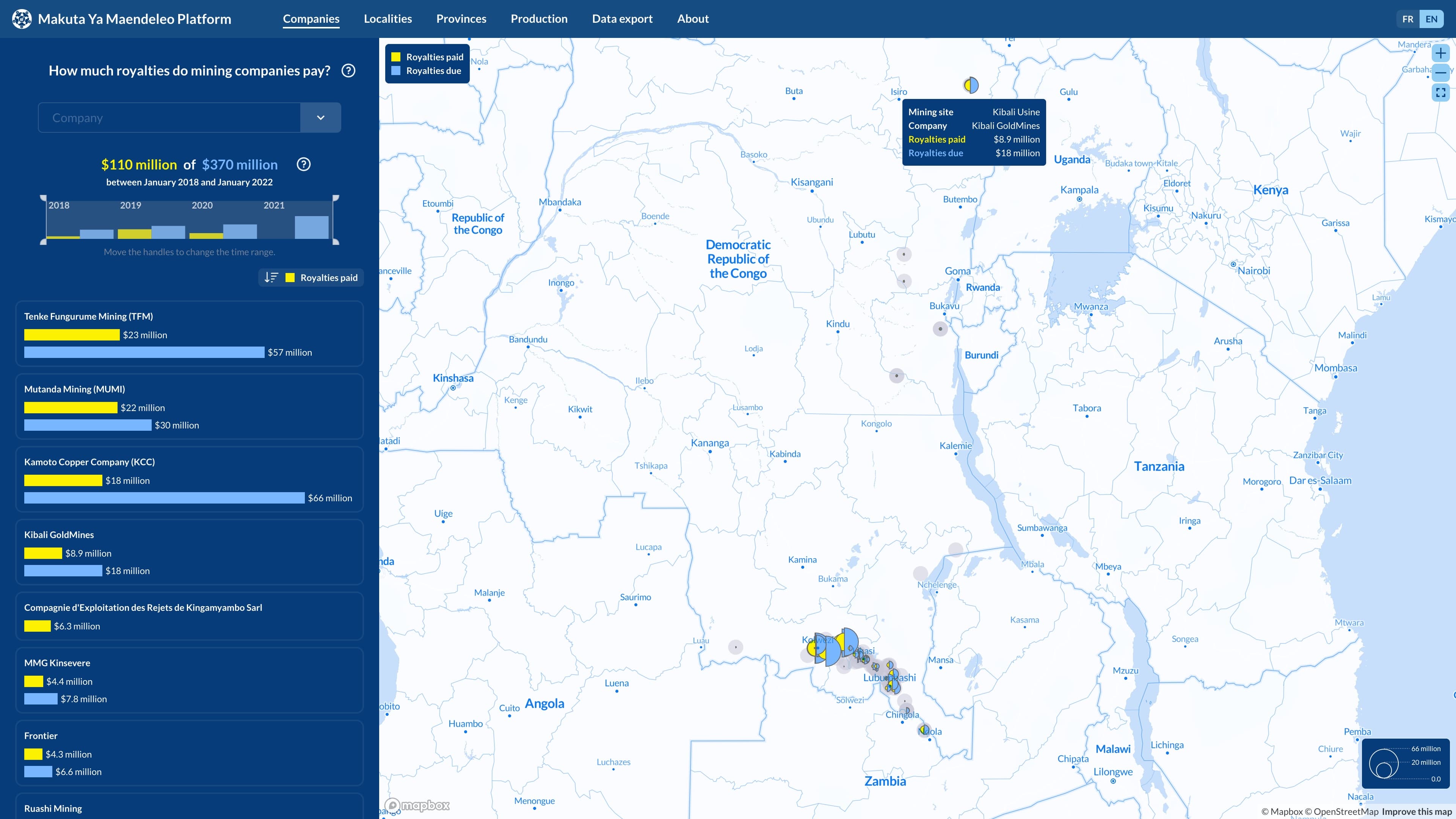Click the sort order icon
The image size is (1456, 819).
tap(271, 278)
